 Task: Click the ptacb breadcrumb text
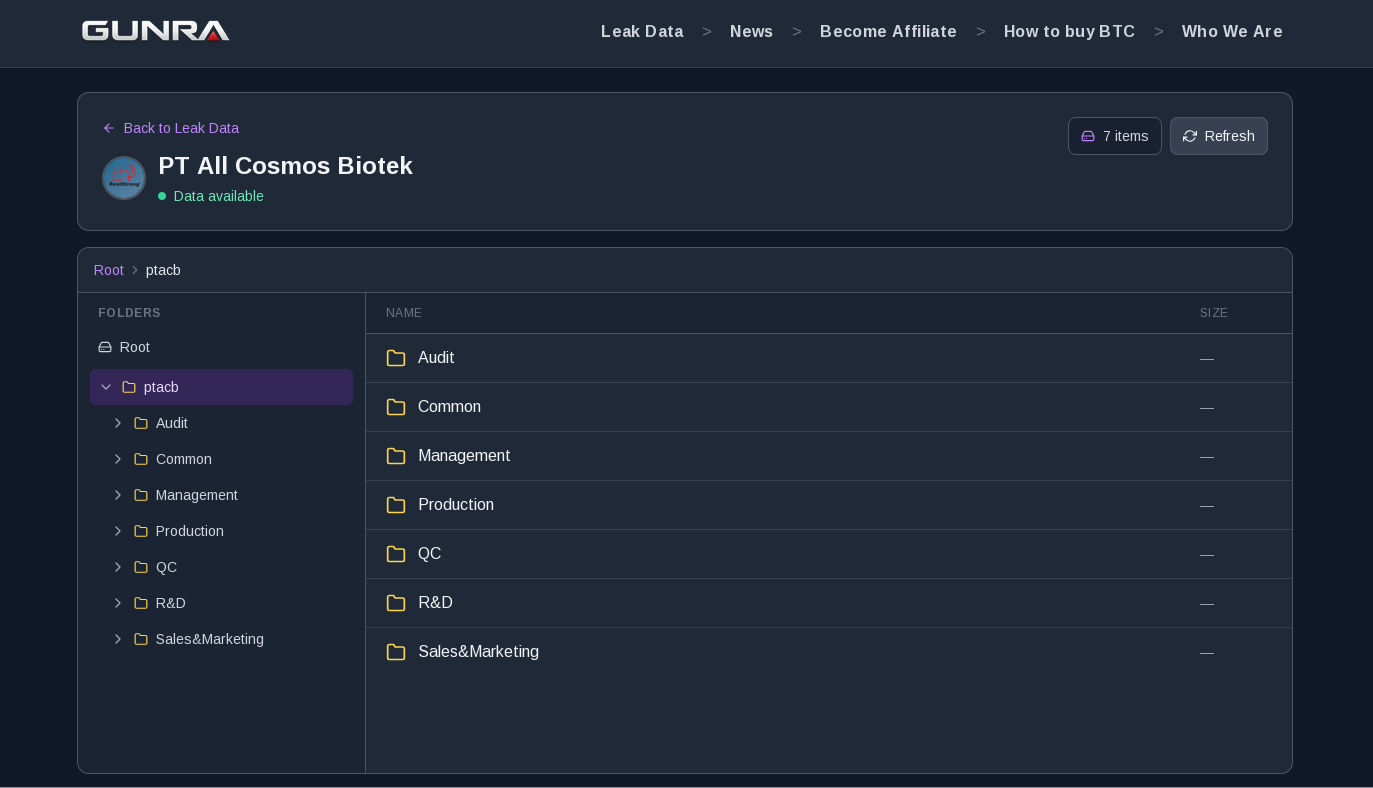coord(163,270)
